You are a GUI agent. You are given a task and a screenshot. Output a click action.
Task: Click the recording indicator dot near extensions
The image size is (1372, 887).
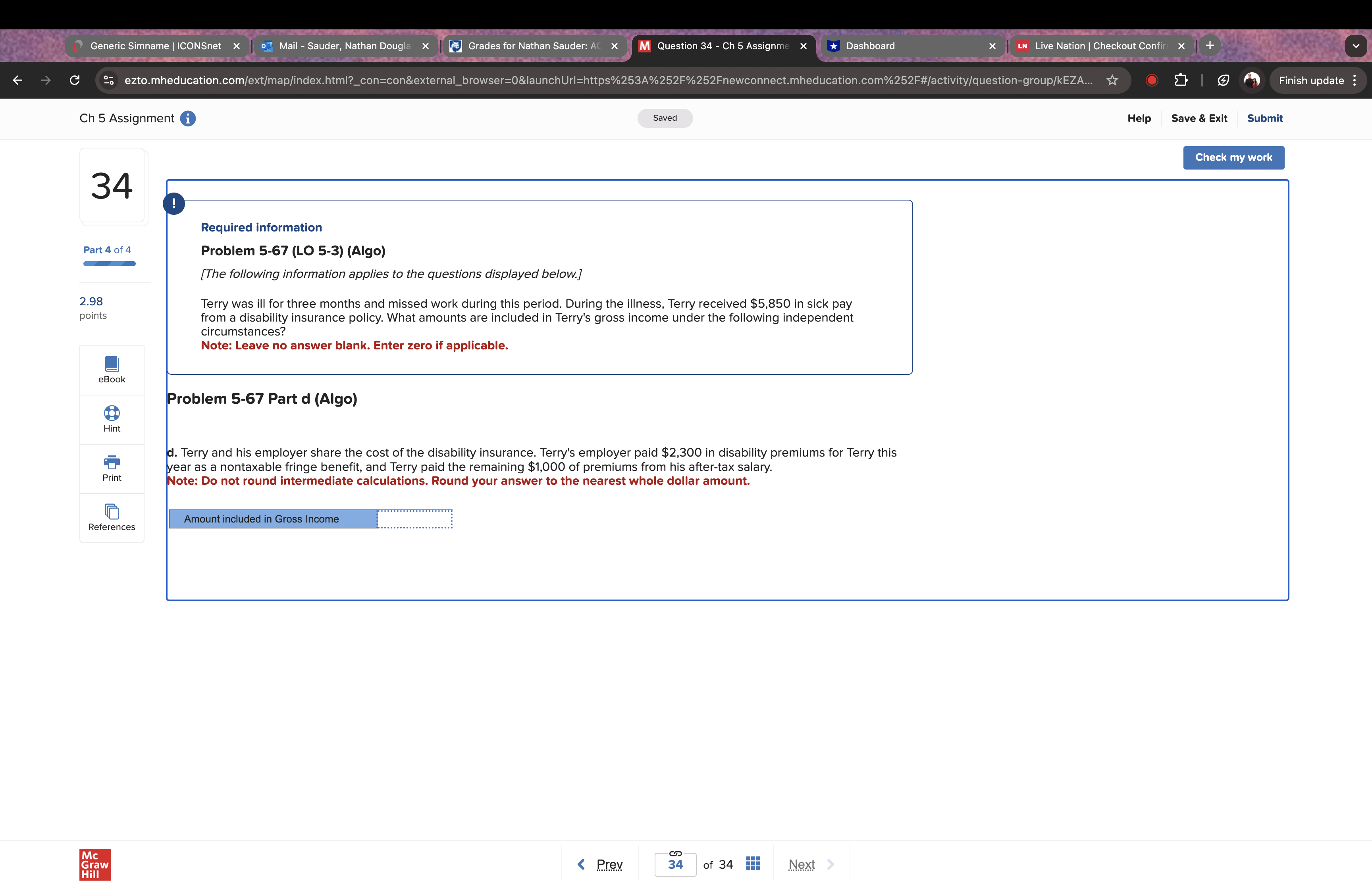point(1152,81)
